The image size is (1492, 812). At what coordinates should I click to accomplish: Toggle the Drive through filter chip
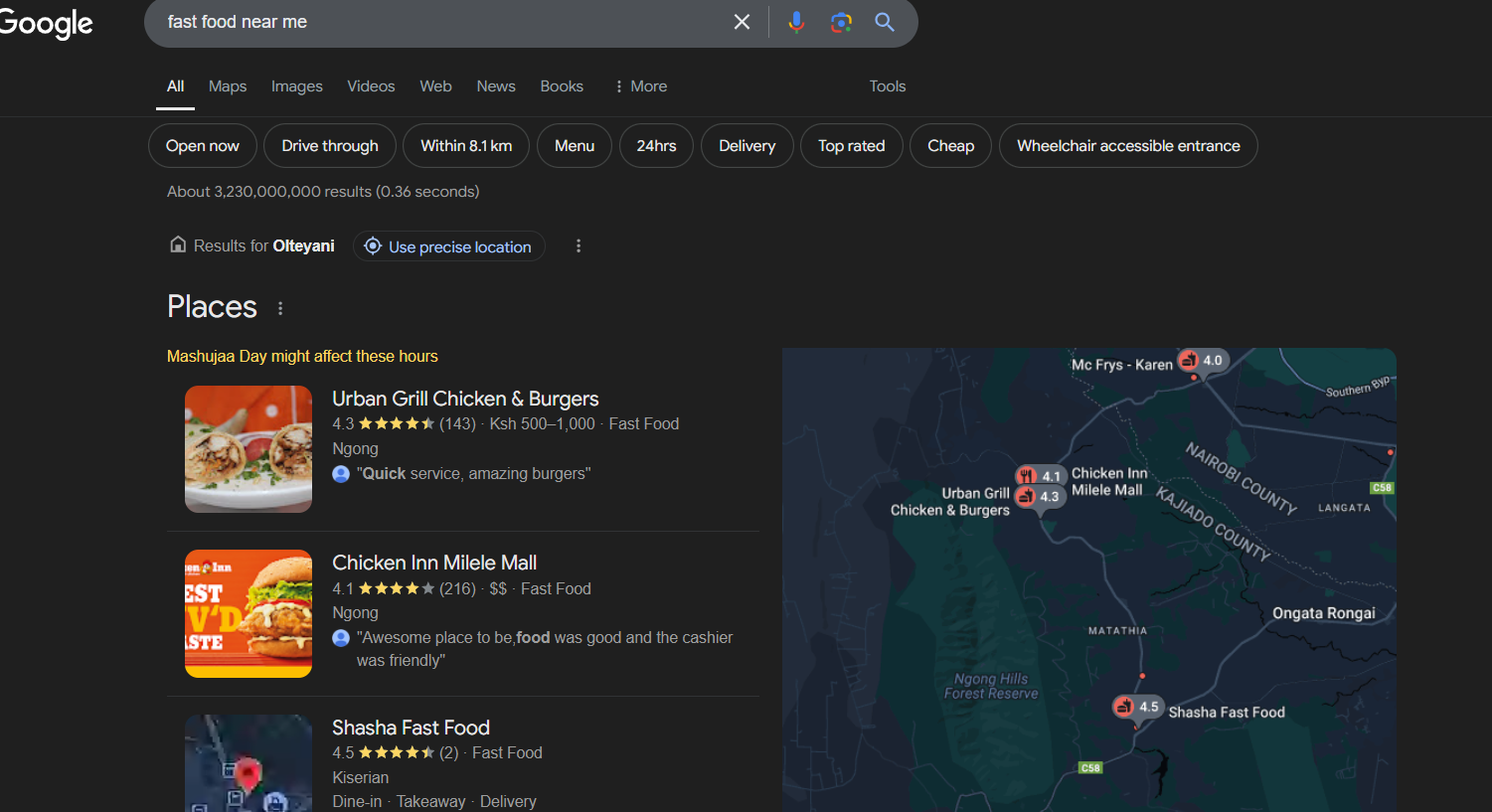330,146
